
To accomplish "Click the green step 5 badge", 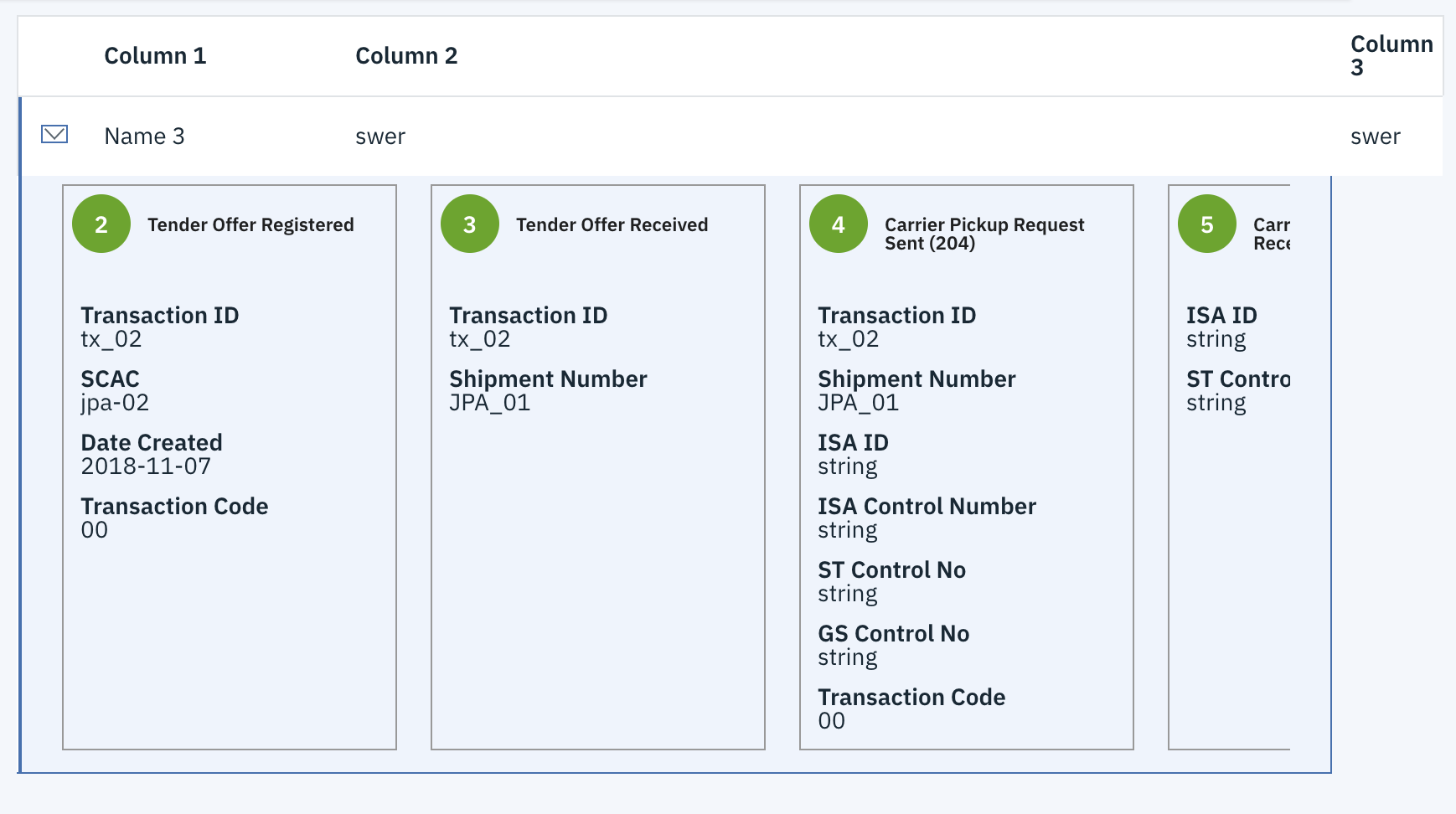I will [x=1207, y=224].
